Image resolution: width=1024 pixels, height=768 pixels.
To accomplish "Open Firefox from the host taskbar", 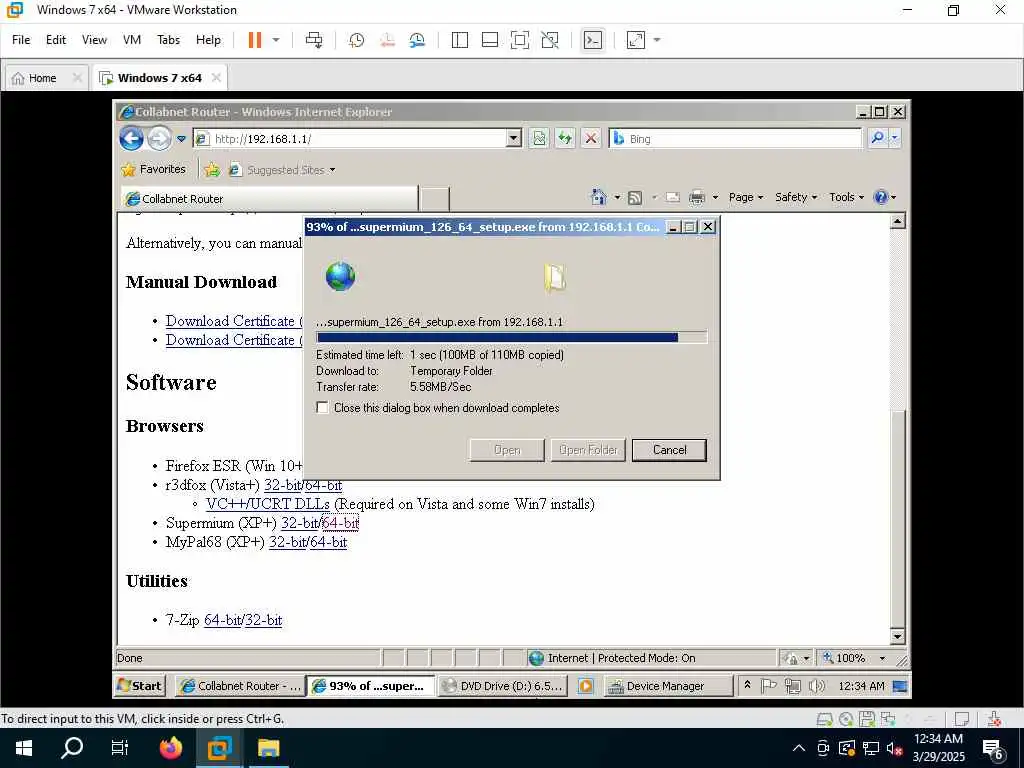I will coord(170,748).
